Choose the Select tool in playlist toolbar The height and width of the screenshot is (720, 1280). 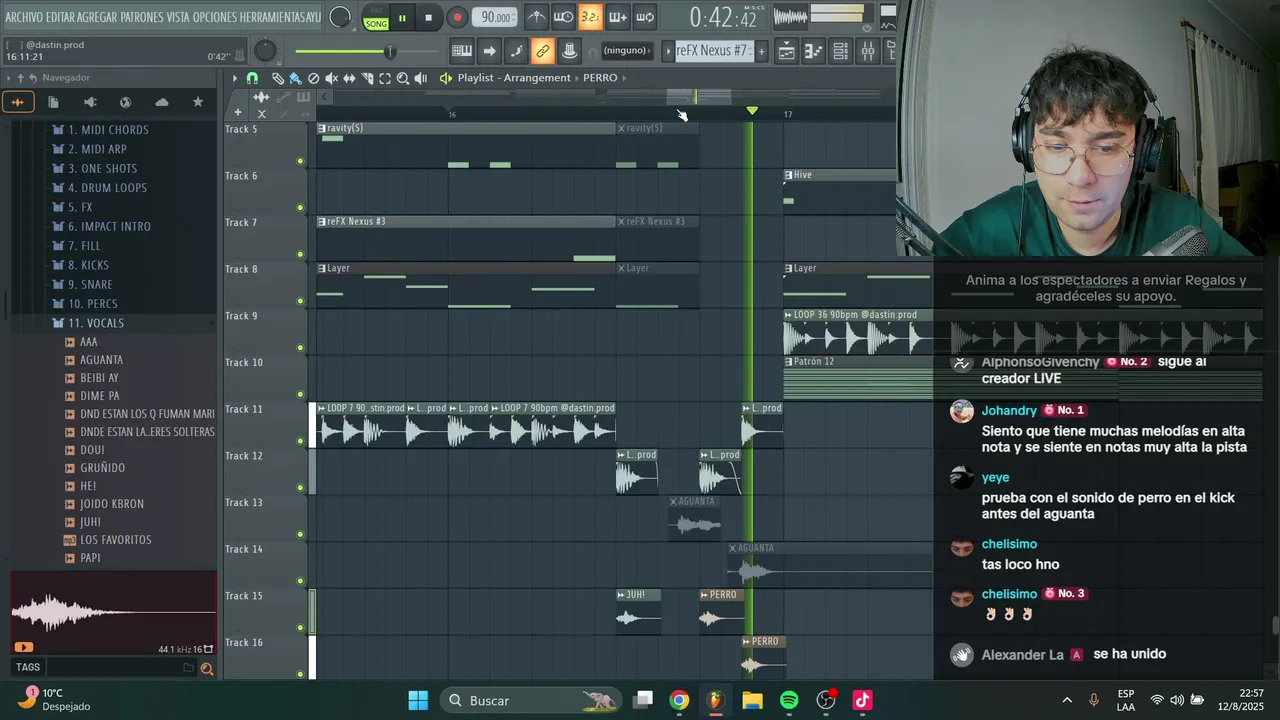385,78
